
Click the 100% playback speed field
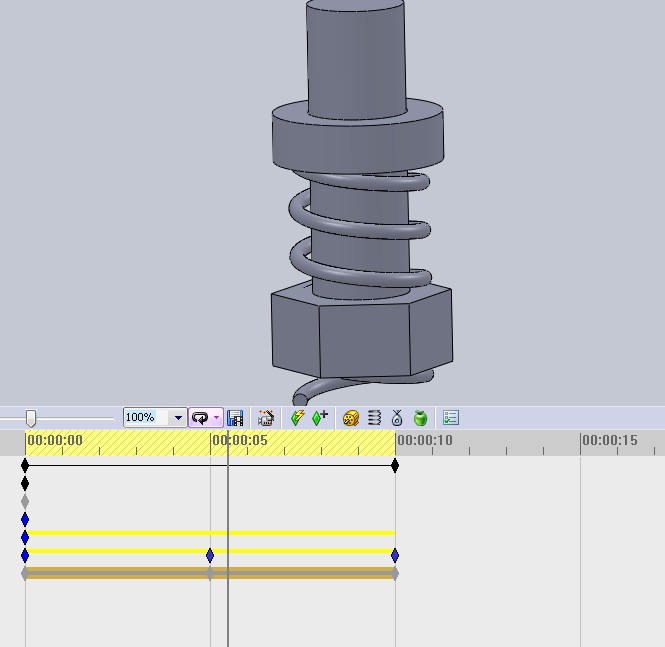pos(146,418)
